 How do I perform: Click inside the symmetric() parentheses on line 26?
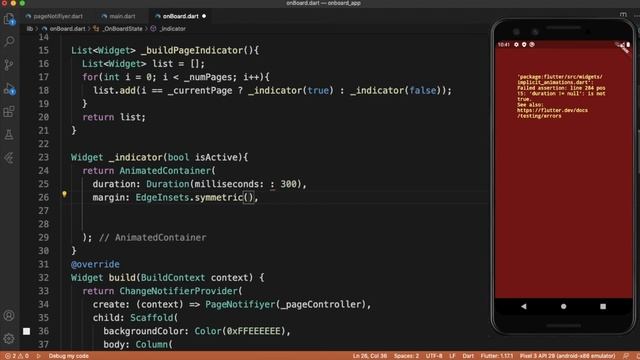click(249, 198)
